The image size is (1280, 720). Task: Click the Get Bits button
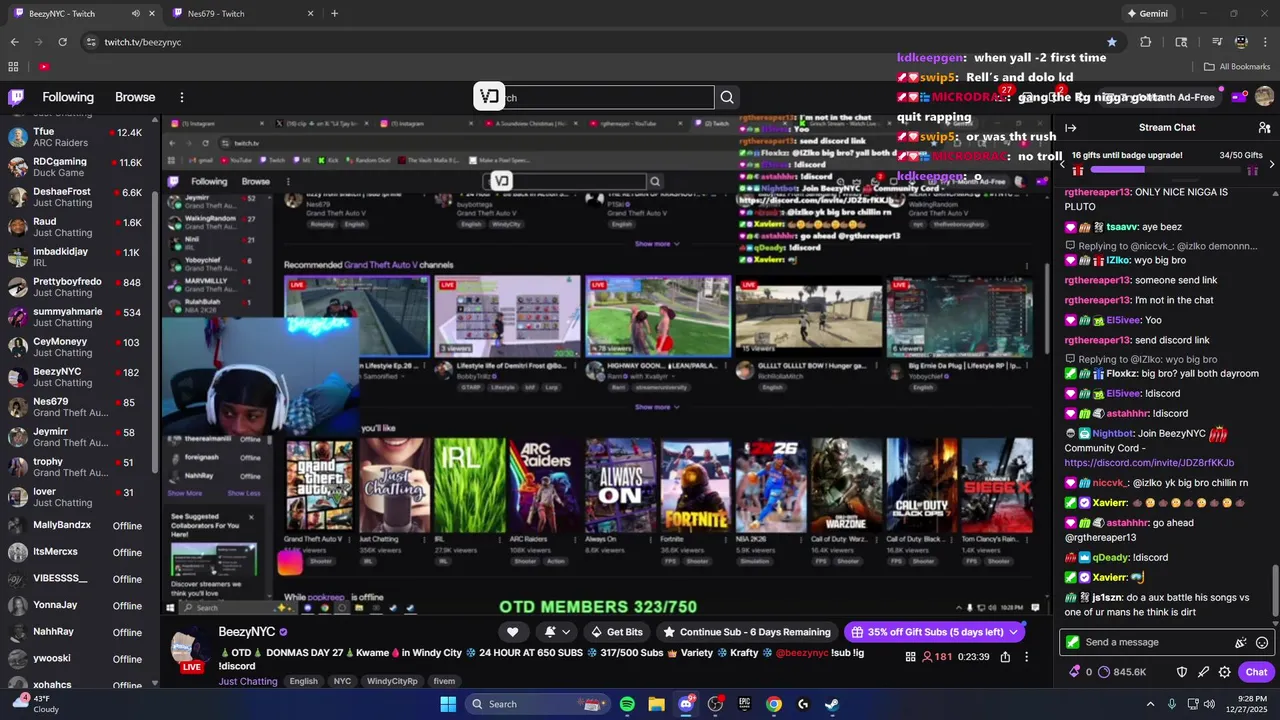click(616, 632)
